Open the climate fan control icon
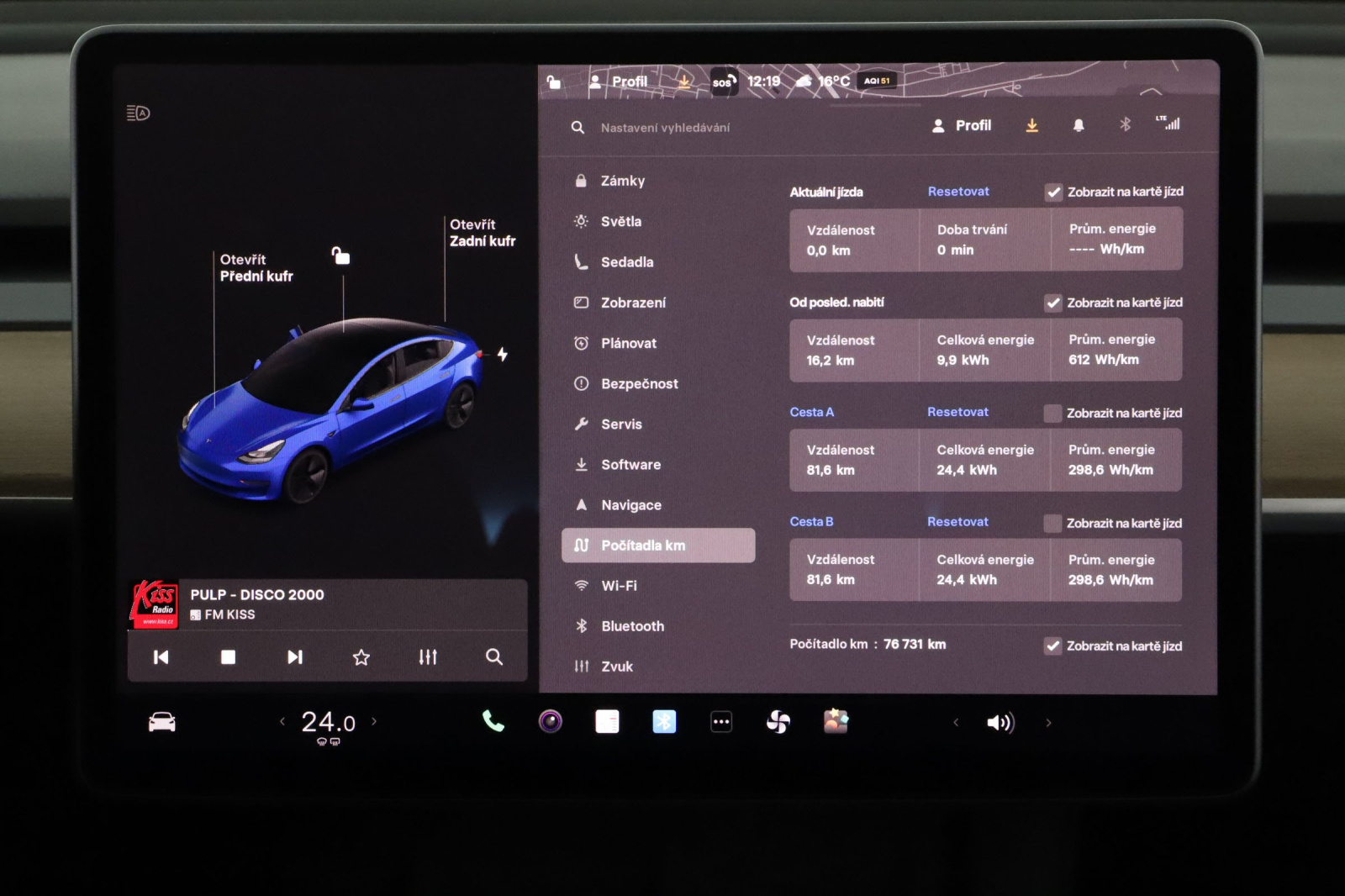 (x=778, y=721)
